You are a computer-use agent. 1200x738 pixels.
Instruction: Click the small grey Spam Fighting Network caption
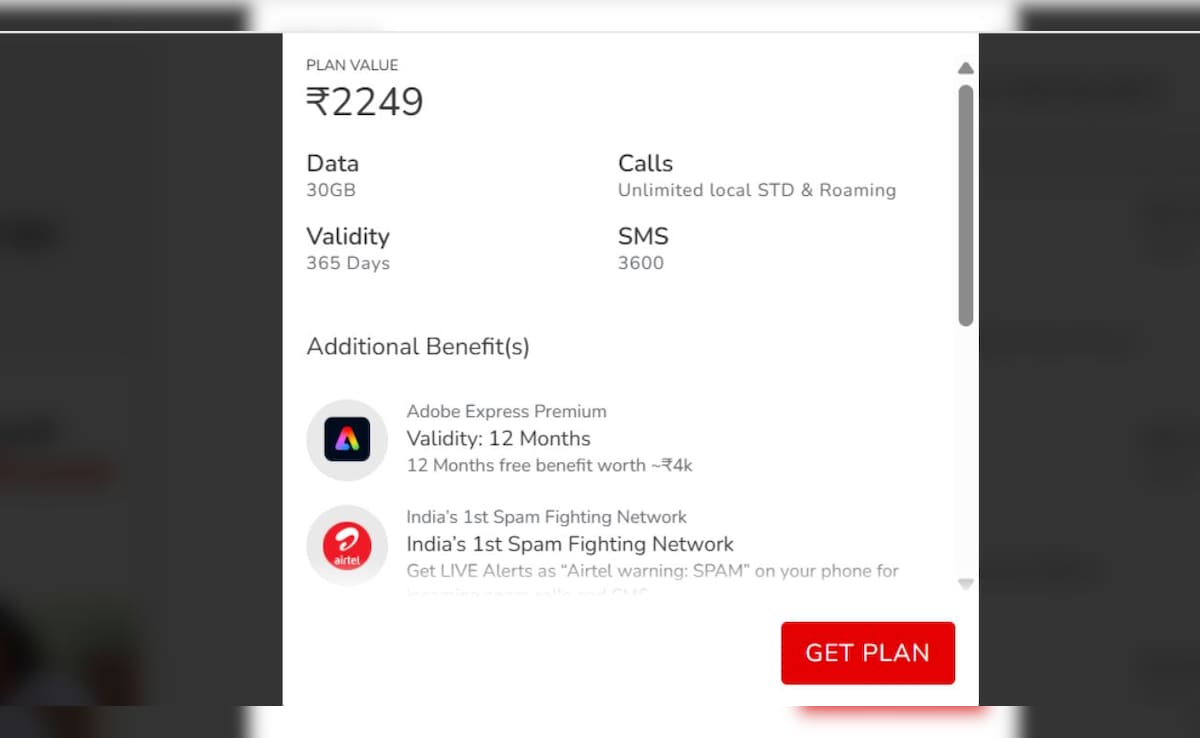pos(546,517)
